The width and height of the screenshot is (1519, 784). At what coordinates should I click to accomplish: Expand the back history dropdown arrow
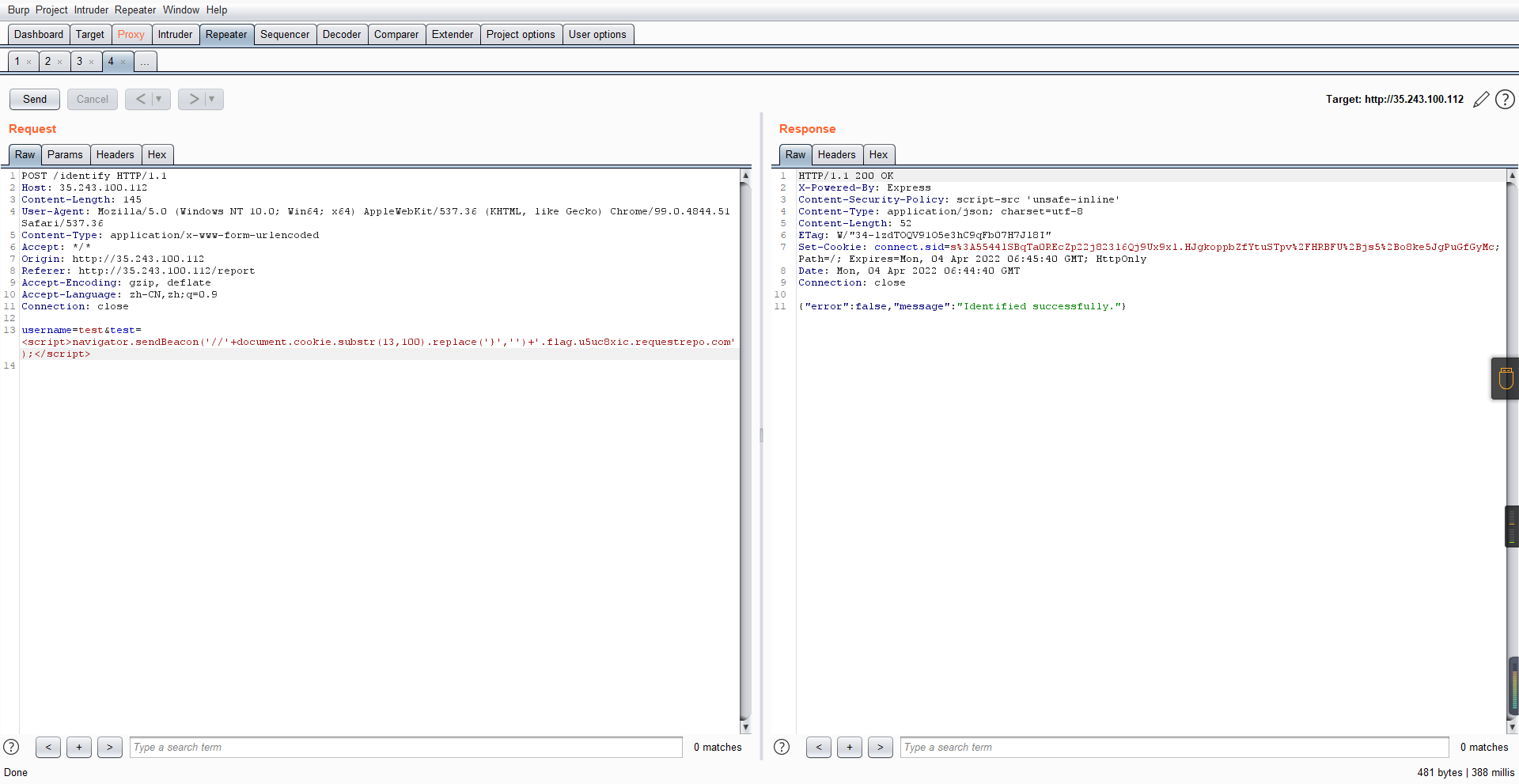[159, 99]
